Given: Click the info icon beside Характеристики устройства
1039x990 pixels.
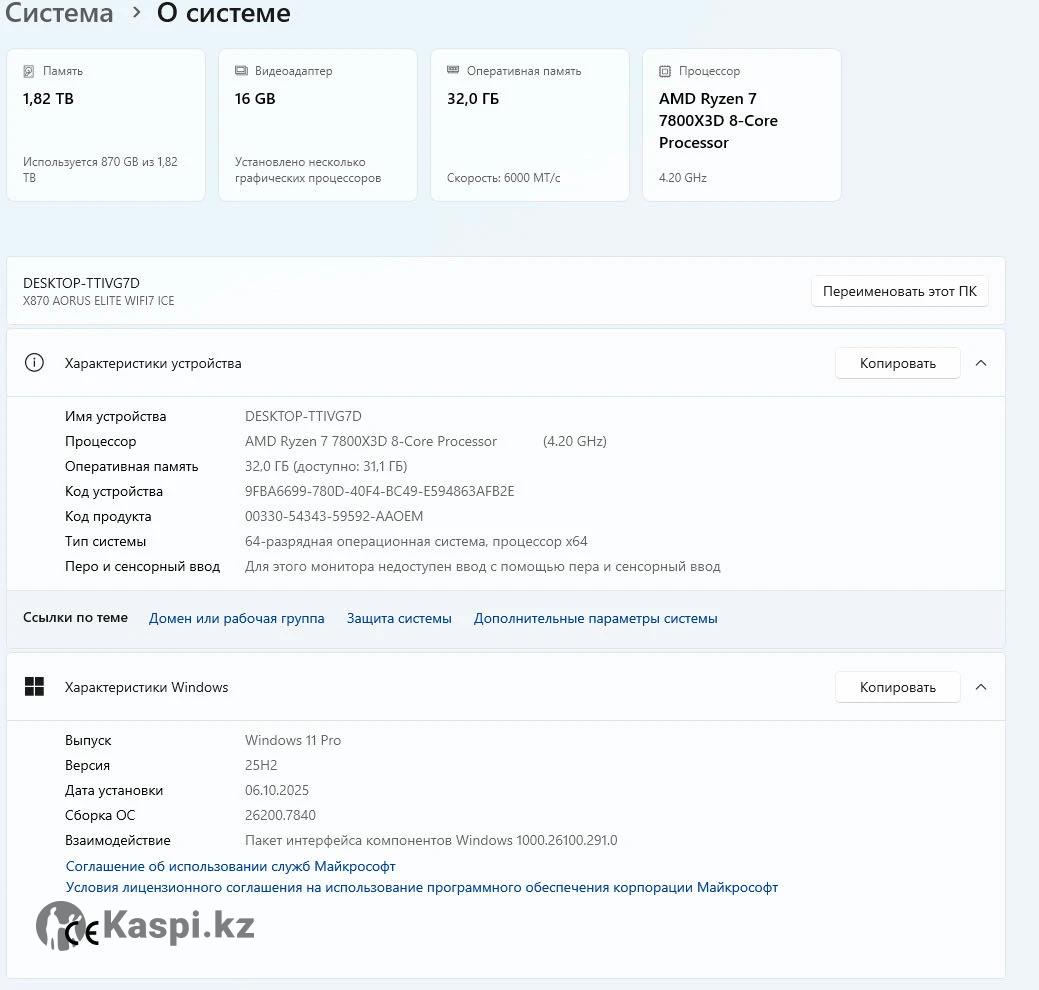Looking at the screenshot, I should 34,363.
